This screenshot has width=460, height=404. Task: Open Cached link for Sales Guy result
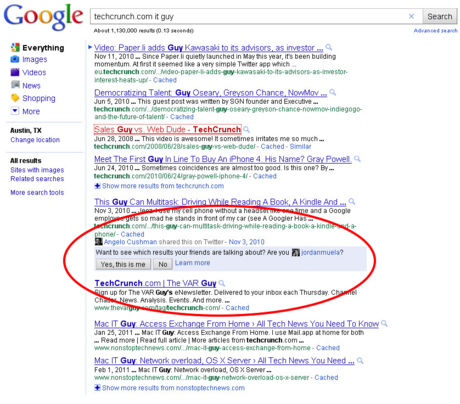click(x=273, y=146)
